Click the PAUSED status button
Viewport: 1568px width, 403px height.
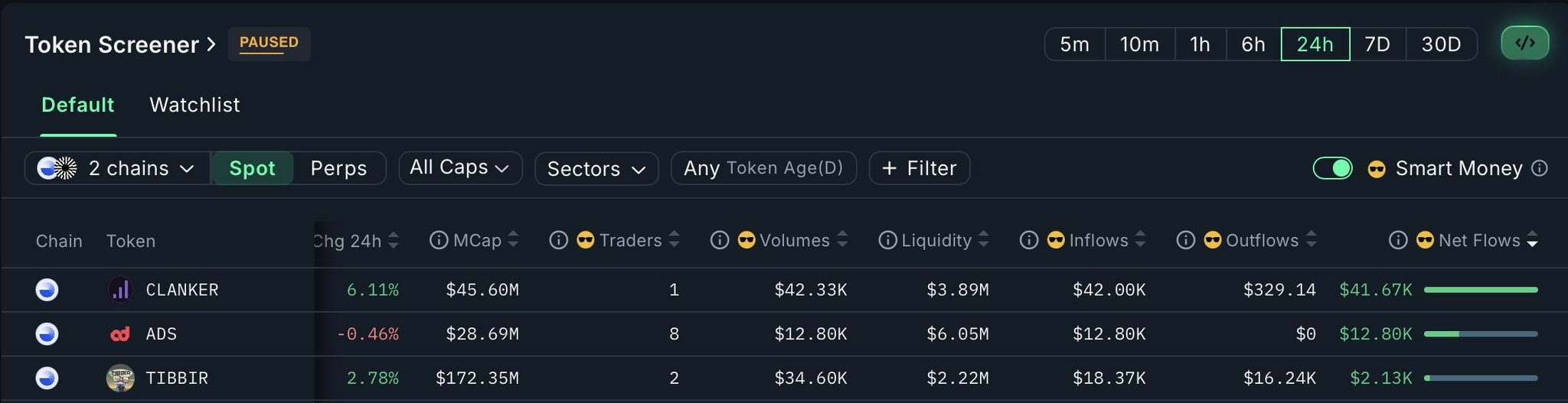269,43
